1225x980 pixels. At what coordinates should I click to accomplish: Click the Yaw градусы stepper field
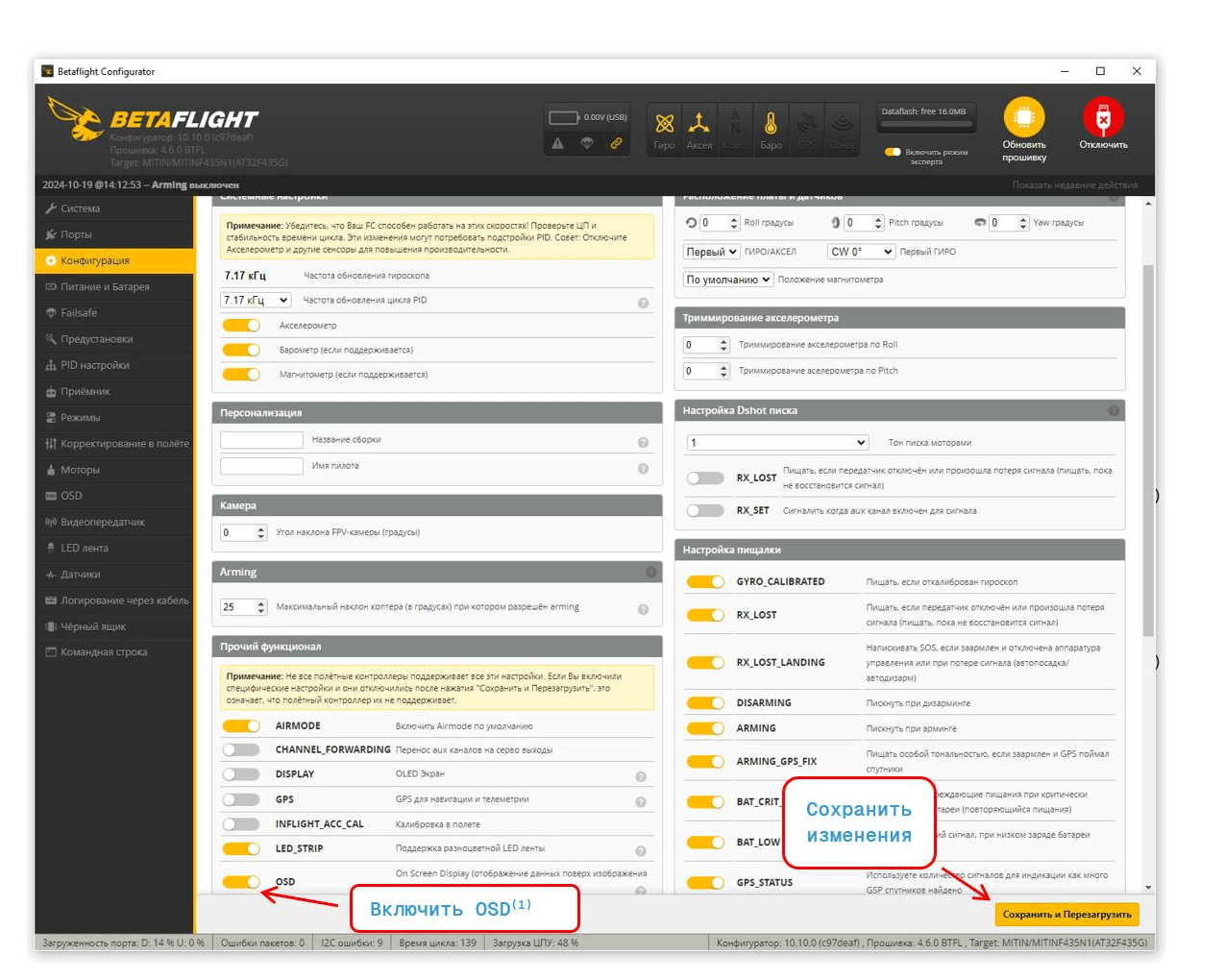(1010, 223)
